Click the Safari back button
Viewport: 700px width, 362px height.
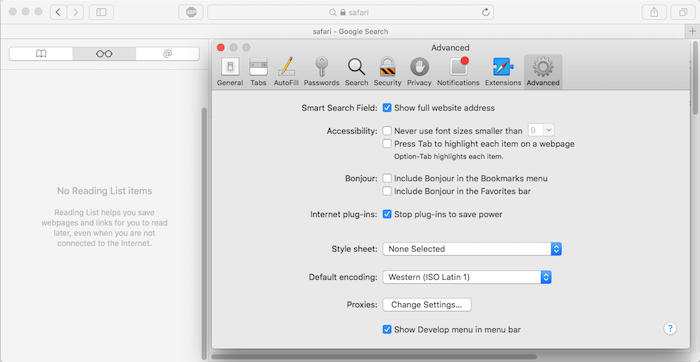tap(58, 12)
